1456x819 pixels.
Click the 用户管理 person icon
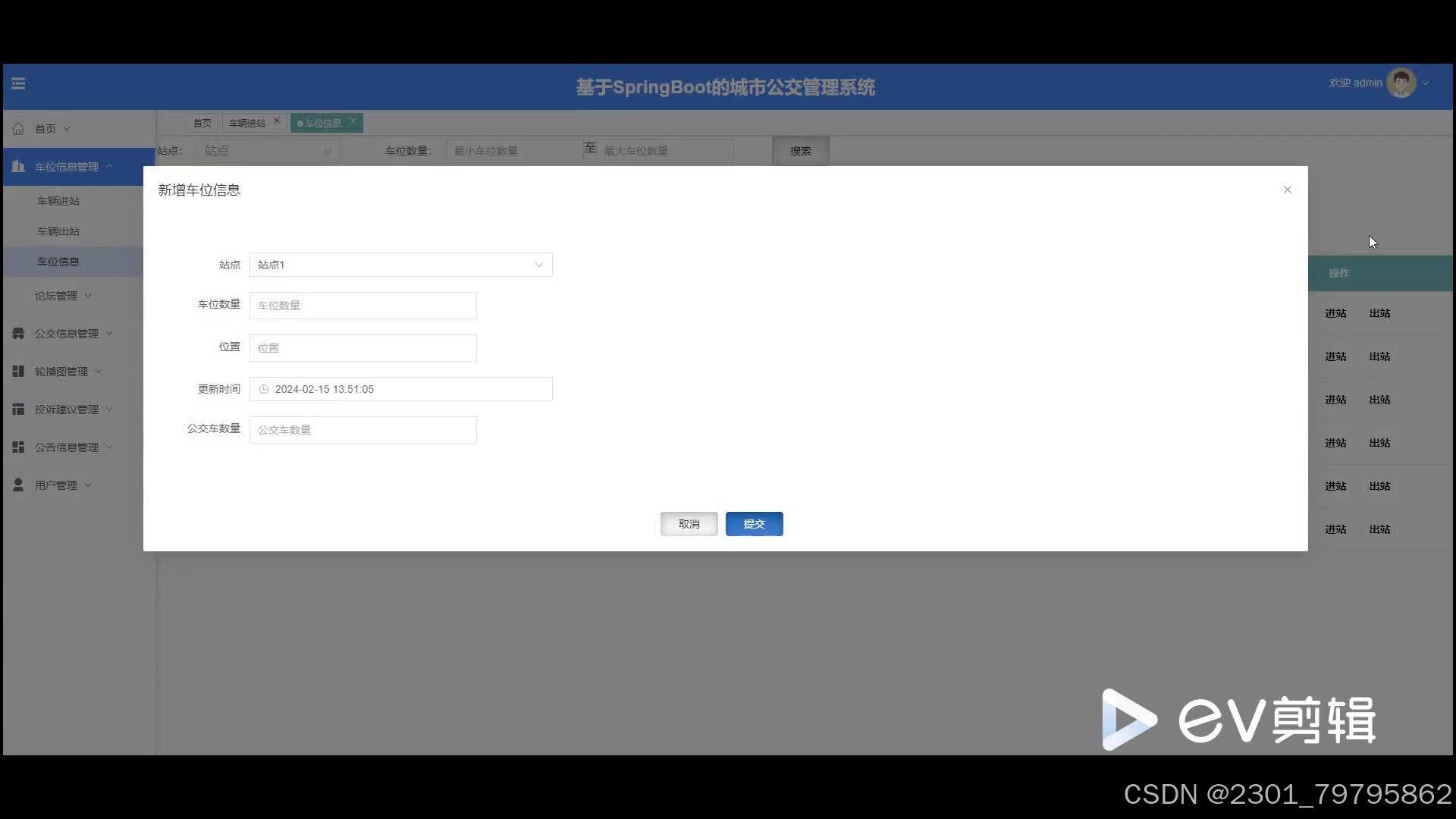18,485
